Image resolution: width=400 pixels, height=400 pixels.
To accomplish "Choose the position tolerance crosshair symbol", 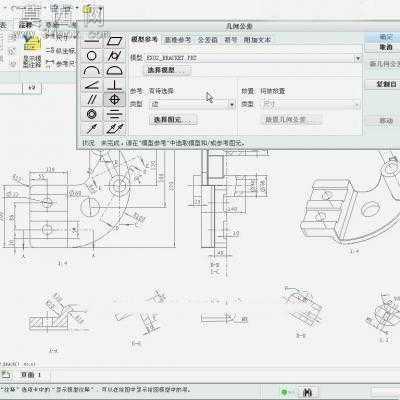I will pyautogui.click(x=114, y=99).
